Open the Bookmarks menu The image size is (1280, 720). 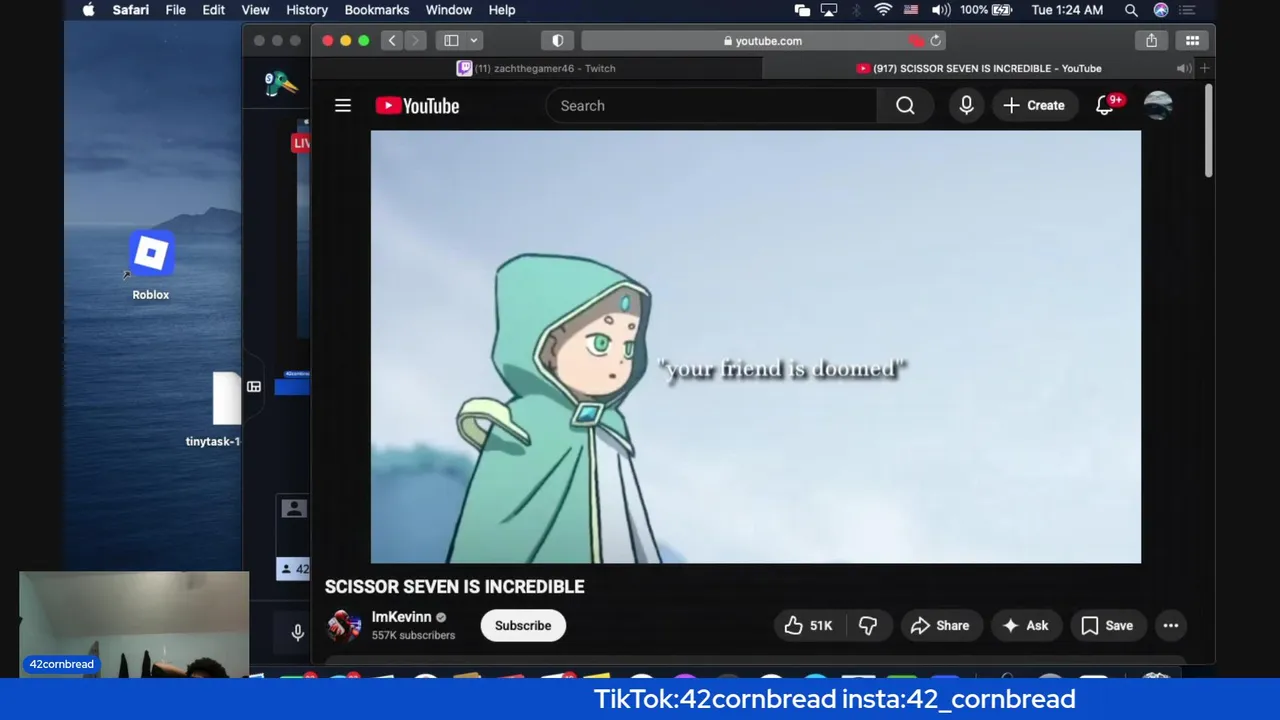click(377, 10)
